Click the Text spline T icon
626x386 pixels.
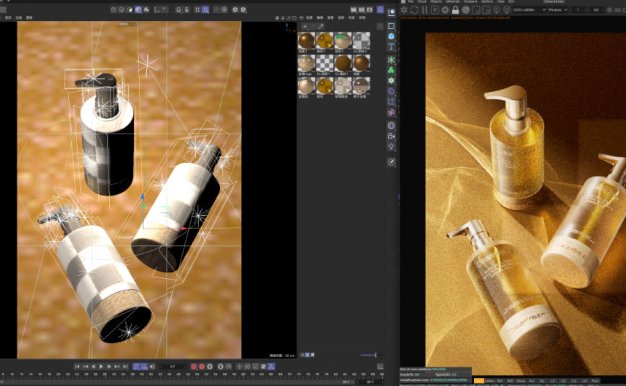(391, 47)
